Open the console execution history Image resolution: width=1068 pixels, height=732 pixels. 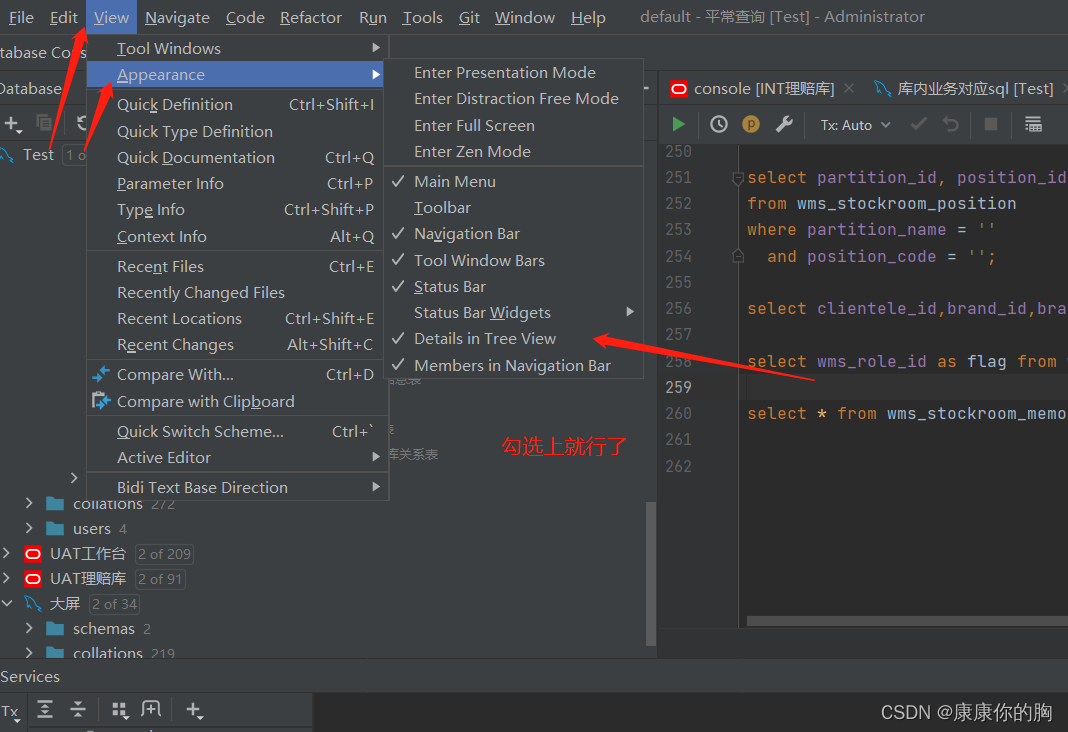click(x=718, y=124)
